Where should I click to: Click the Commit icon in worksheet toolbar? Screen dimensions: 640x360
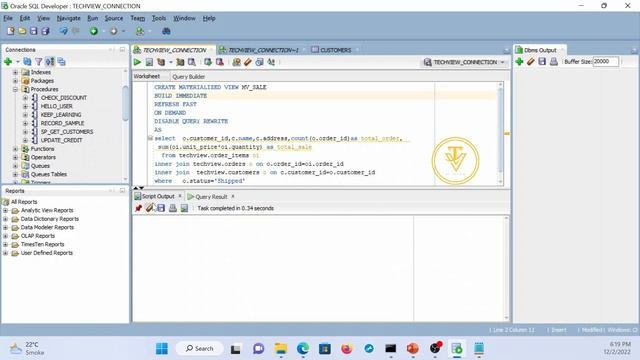[x=208, y=62]
